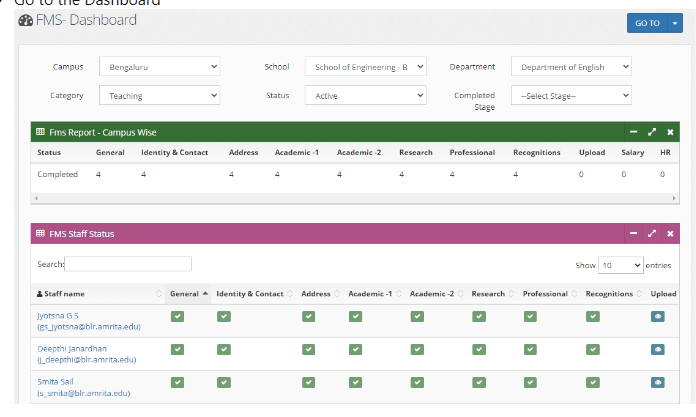Click the Search input field
The image size is (696, 417).
coord(128,264)
